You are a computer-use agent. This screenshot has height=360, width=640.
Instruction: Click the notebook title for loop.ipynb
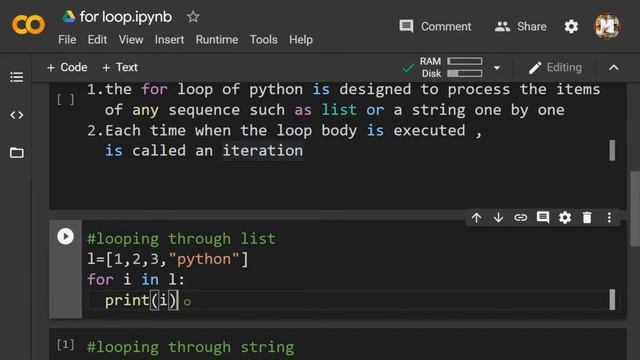click(126, 17)
